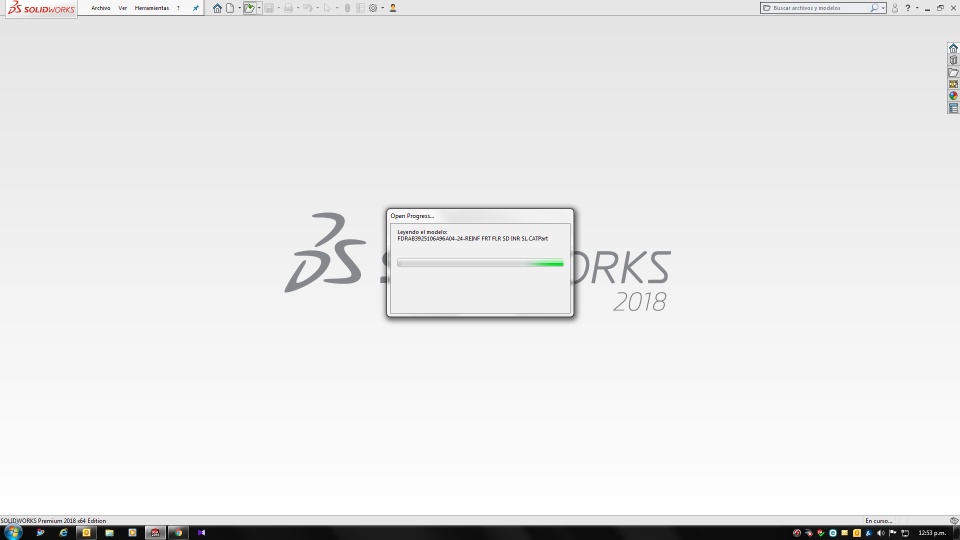The height and width of the screenshot is (540, 960).
Task: Click the Select cursor tool icon
Action: [327, 8]
